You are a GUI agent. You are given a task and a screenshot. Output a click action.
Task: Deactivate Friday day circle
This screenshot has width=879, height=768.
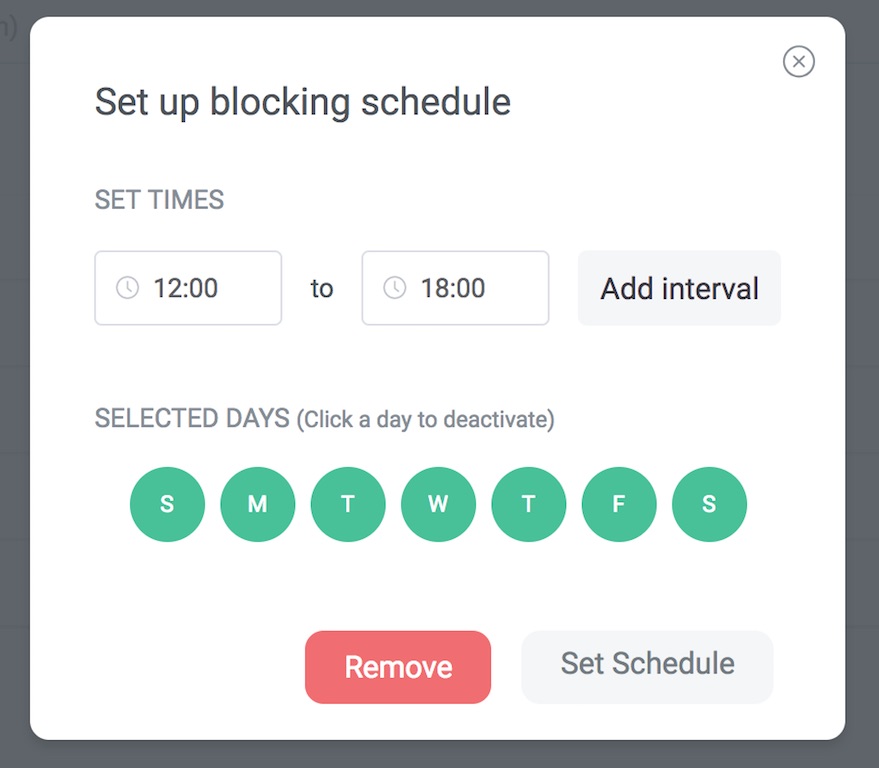(x=619, y=504)
